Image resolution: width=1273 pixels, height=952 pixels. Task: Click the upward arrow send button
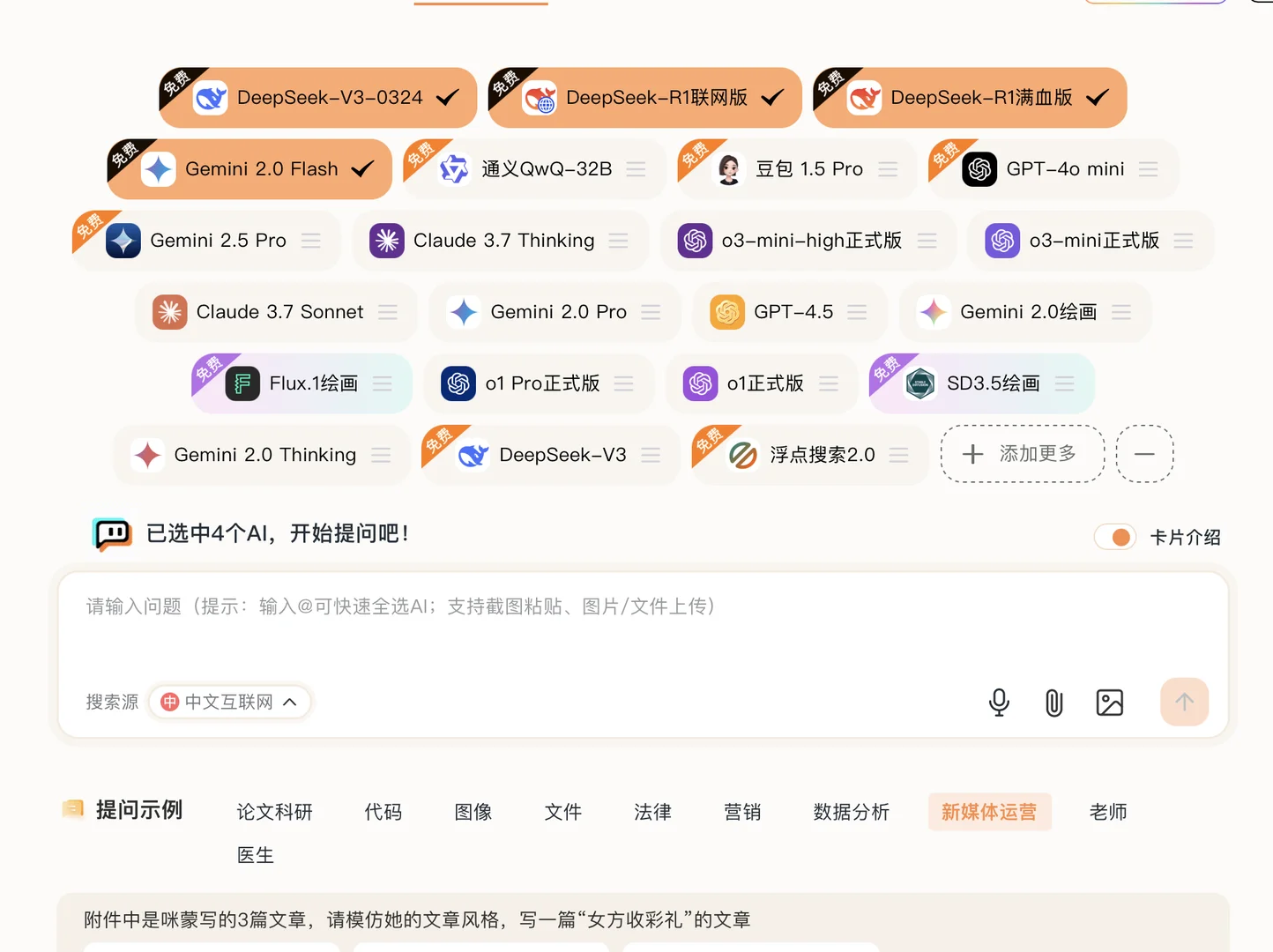[1184, 702]
